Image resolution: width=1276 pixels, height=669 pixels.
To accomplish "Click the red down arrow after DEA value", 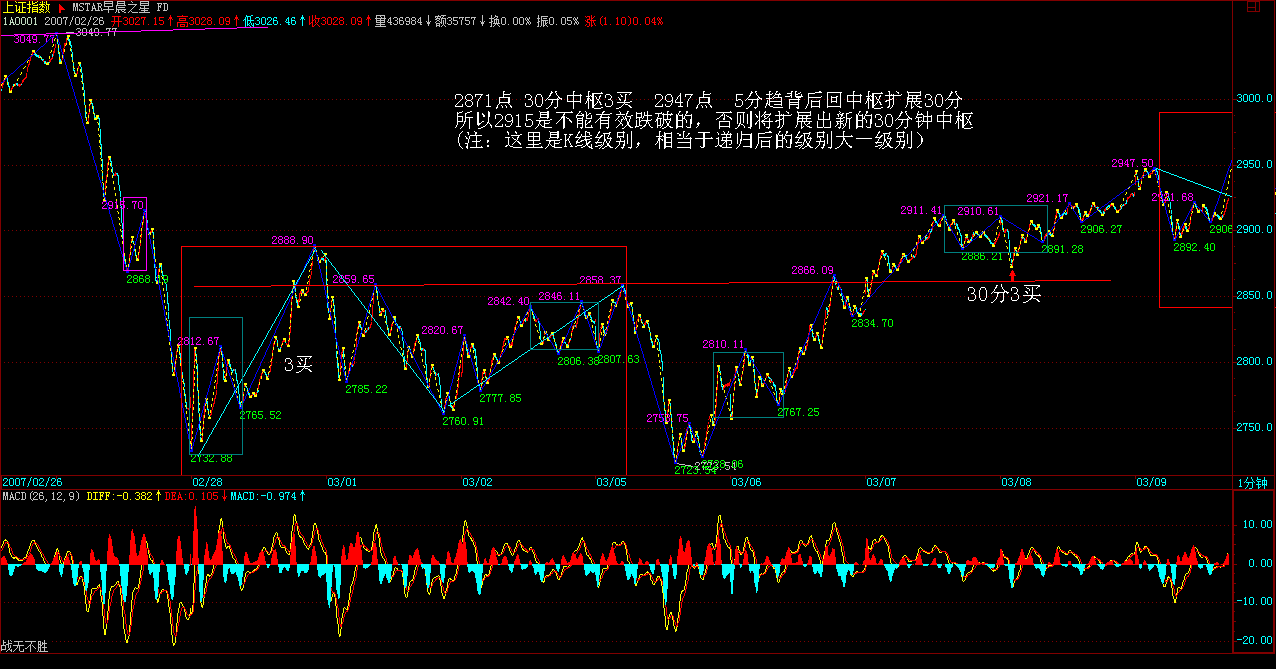I will [x=223, y=495].
